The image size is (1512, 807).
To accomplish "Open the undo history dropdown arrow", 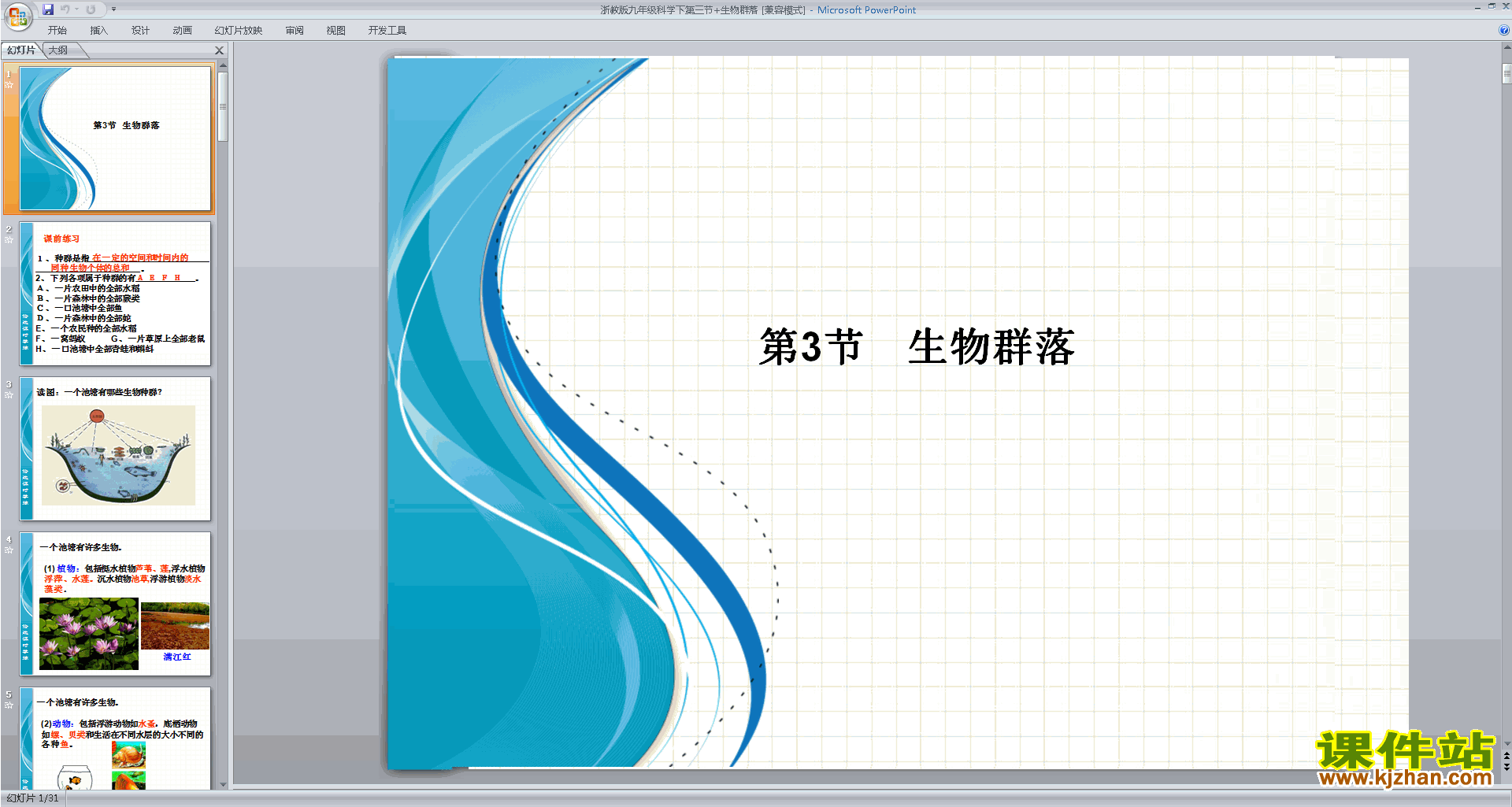I will click(x=76, y=9).
